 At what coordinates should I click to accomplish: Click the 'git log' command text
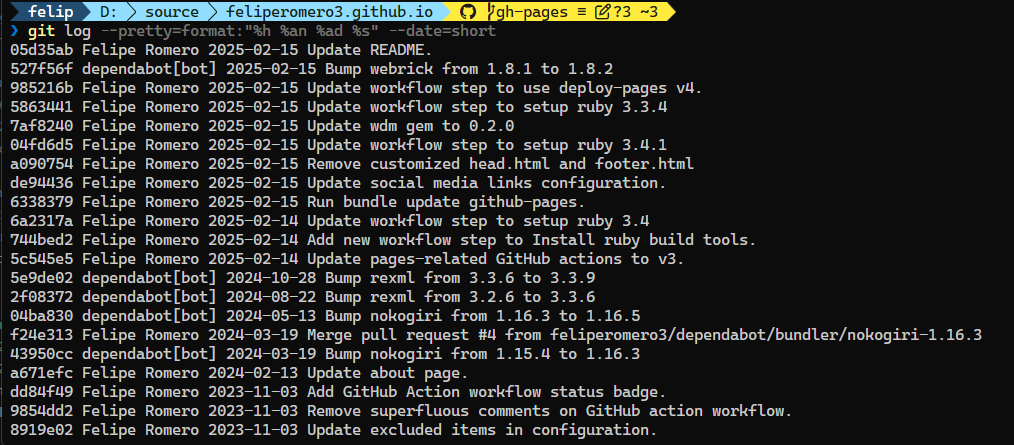coord(59,31)
